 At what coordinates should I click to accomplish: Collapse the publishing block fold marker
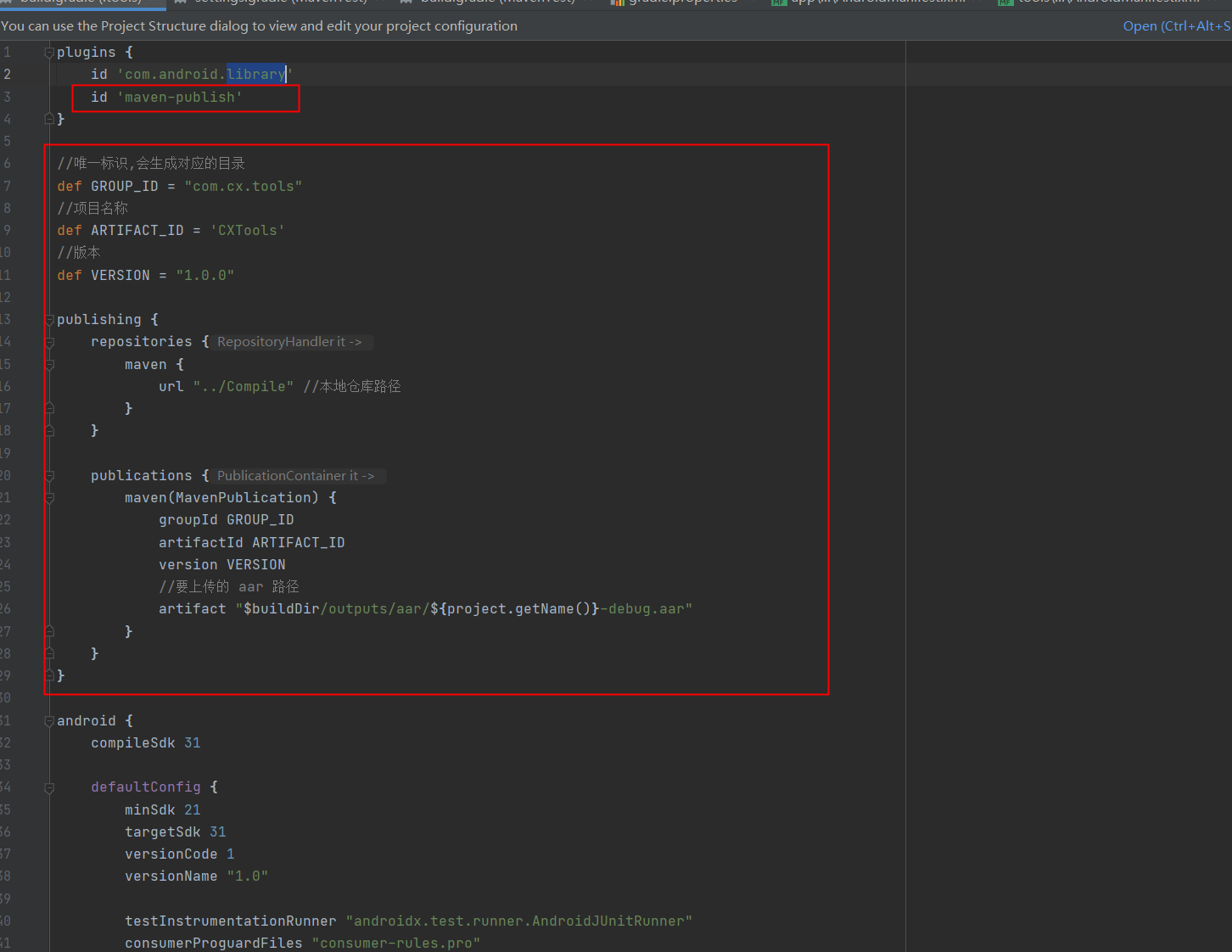click(49, 320)
